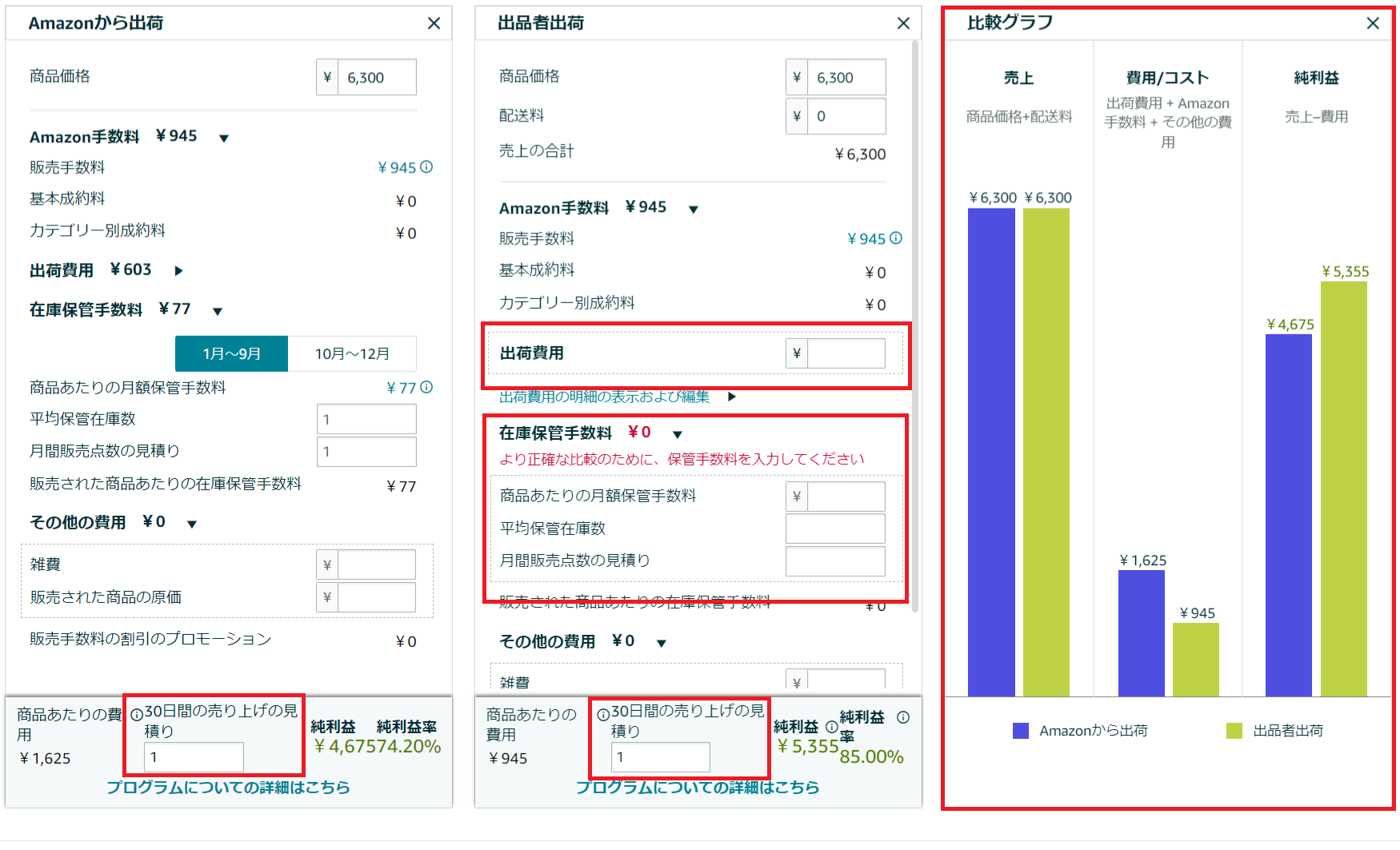
Task: Click 月間販売点数の見積り field in Amazonから出荷
Action: click(366, 452)
